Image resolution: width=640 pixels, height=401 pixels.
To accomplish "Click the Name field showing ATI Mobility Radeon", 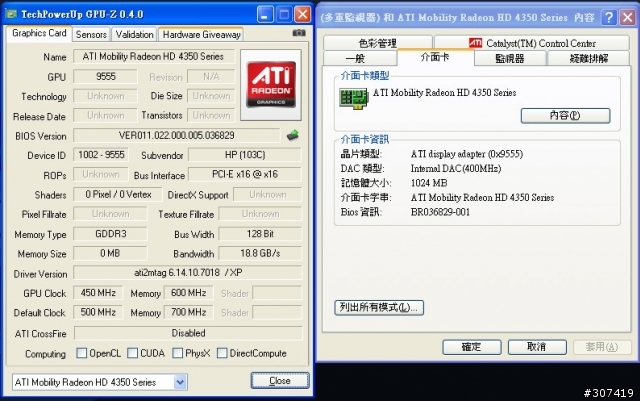I will 153,56.
